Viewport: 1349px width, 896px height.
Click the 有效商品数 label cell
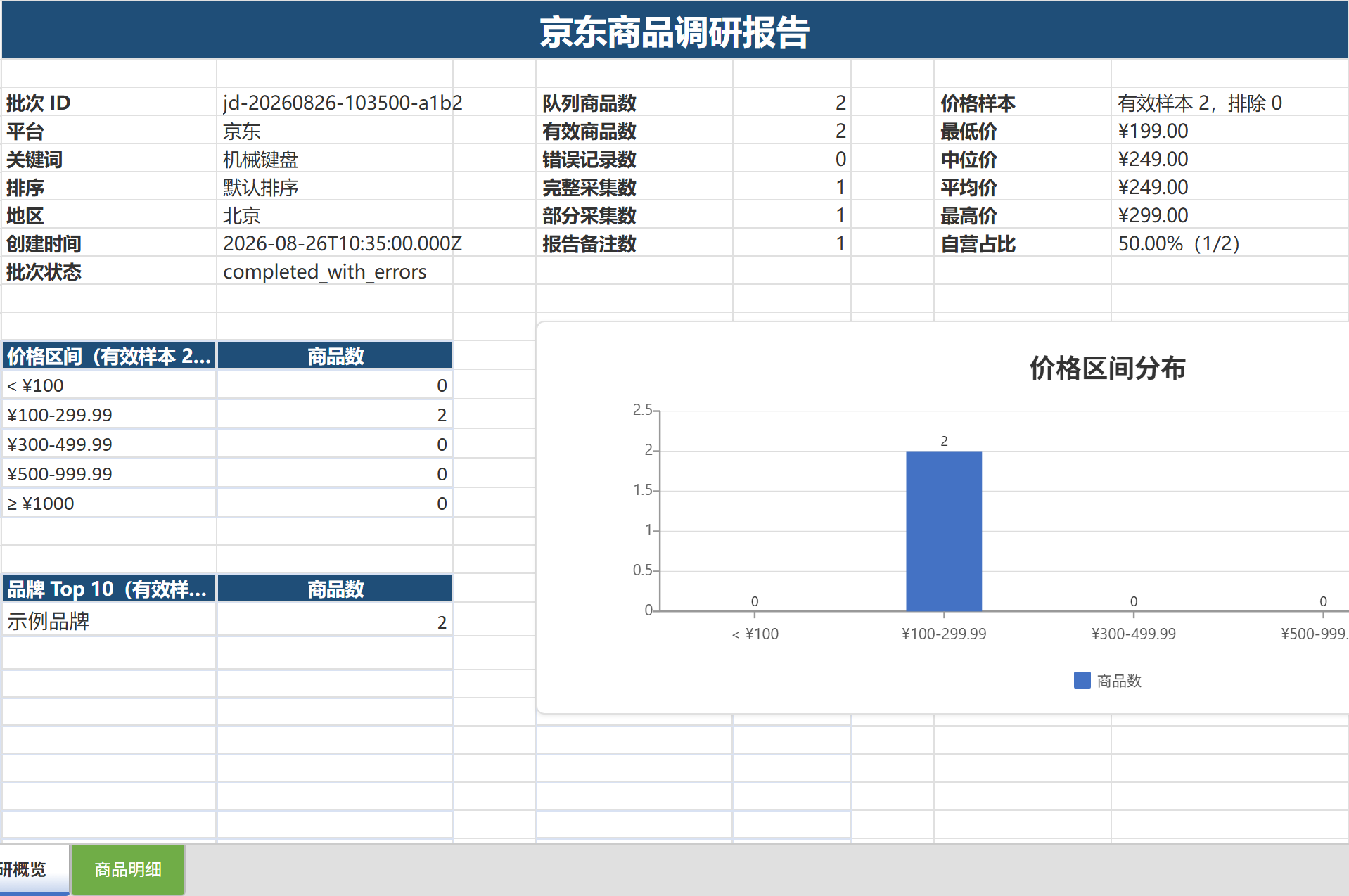[634, 131]
